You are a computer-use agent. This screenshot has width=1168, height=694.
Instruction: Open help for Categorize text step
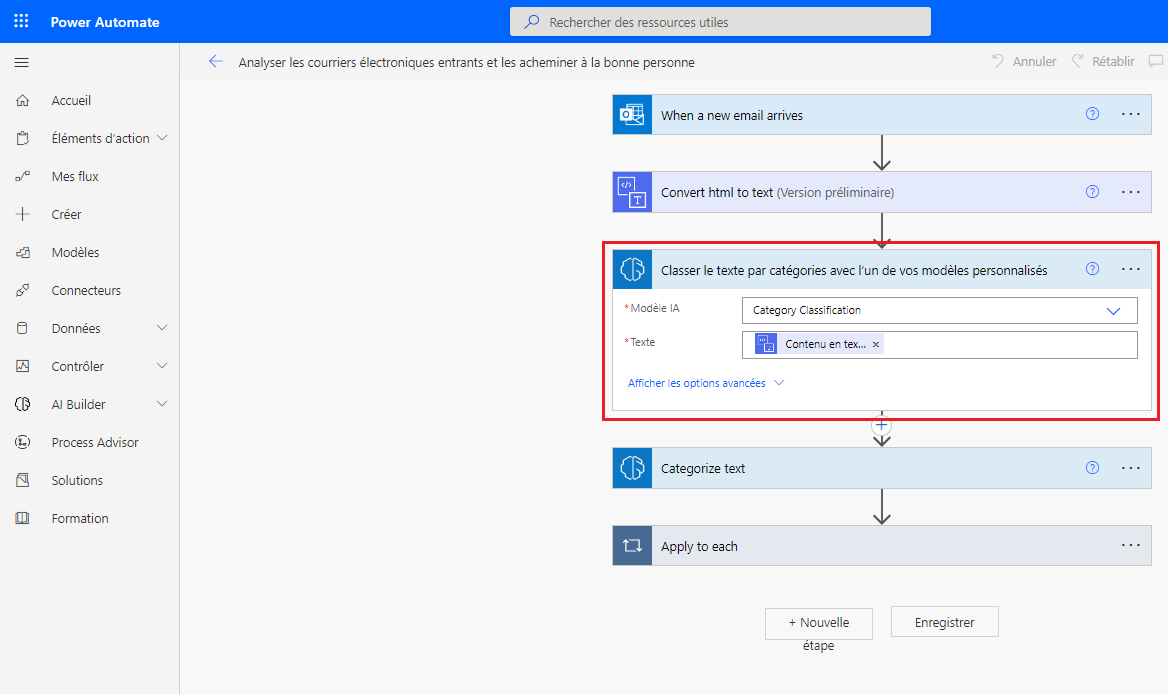click(x=1092, y=468)
